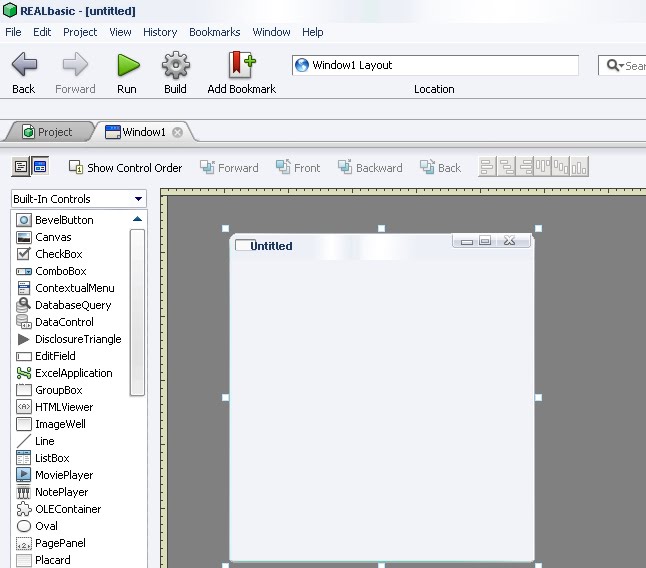Bring control to Front
Image resolution: width=646 pixels, height=568 pixels.
[x=297, y=168]
